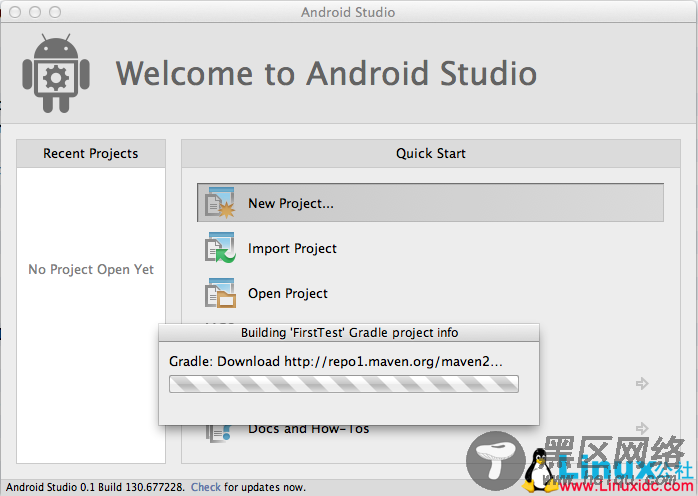698x496 pixels.
Task: Click the 'Gradle: Download http://repo1.maven.org' message
Action: pos(336,361)
